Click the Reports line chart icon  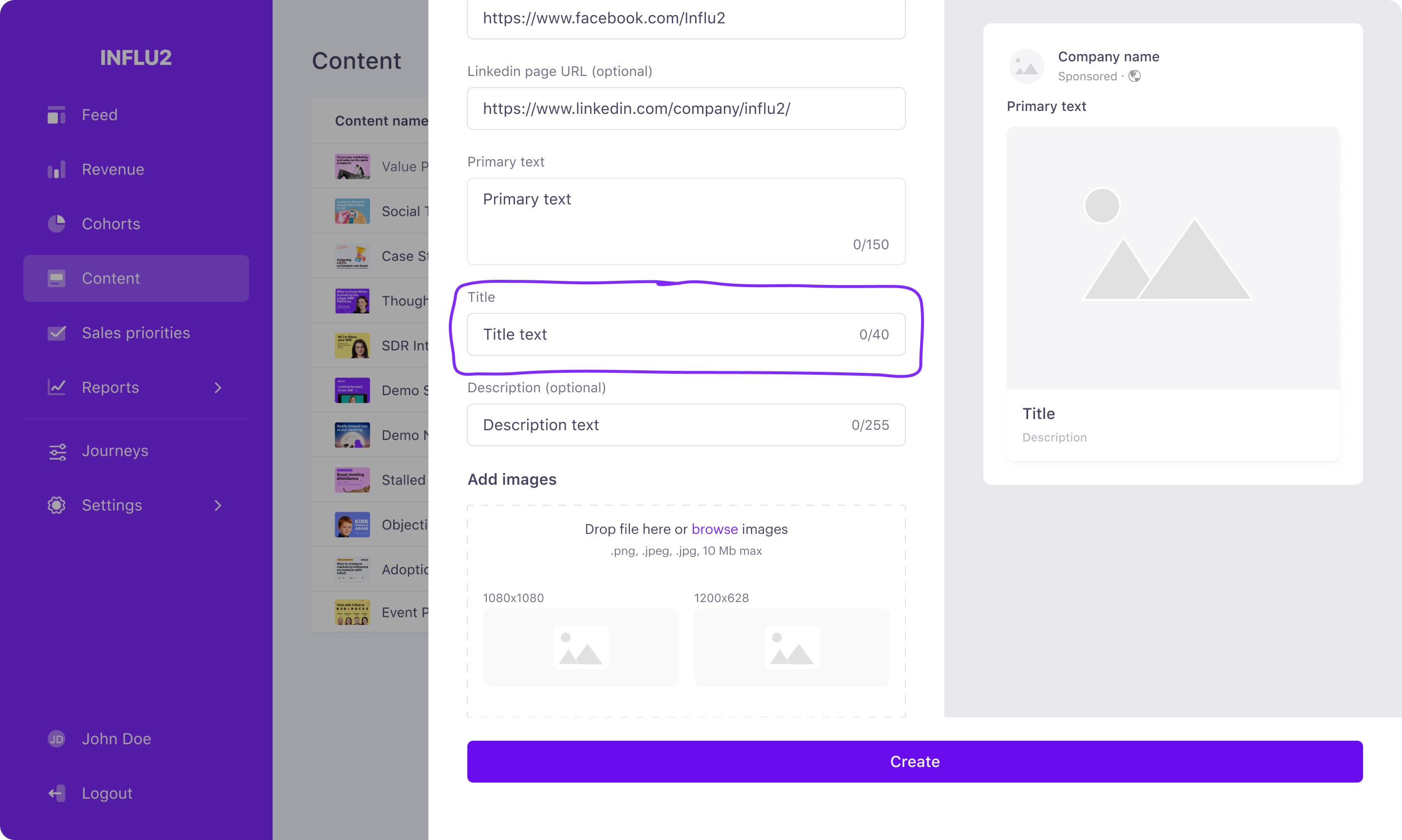[x=56, y=387]
